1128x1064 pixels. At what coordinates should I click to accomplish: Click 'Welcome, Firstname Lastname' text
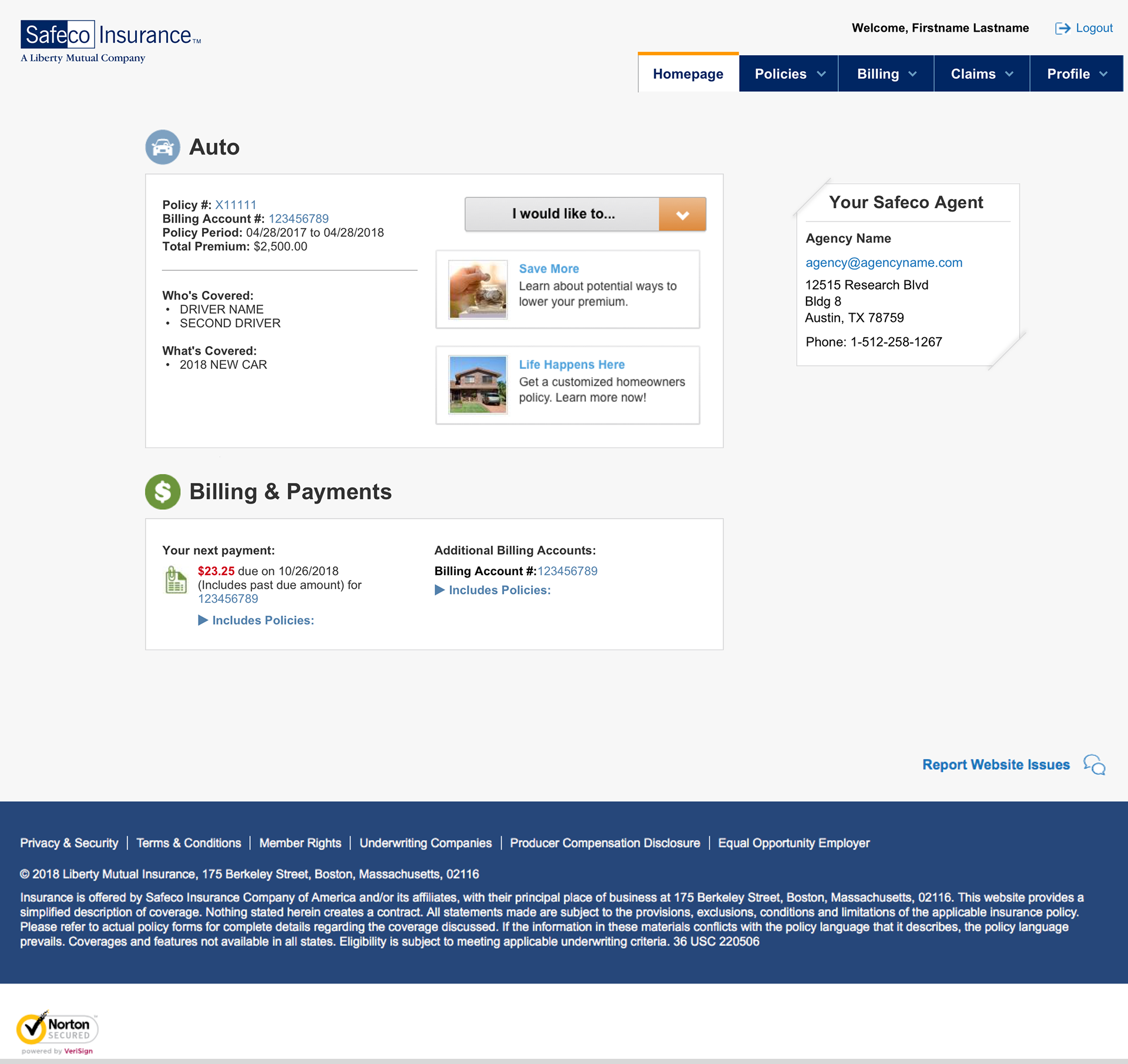tap(940, 28)
